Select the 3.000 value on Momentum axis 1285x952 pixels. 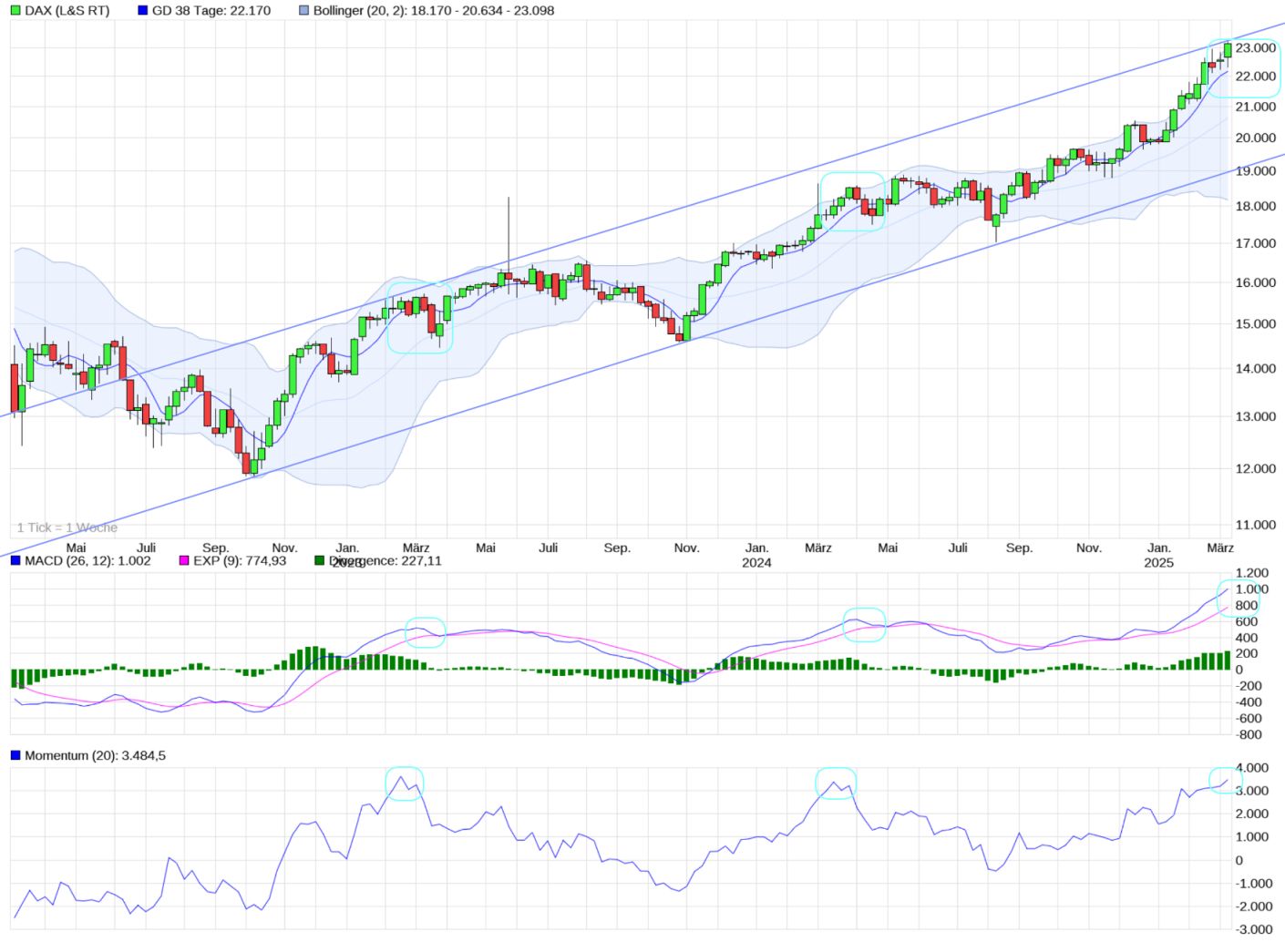pos(1251,791)
